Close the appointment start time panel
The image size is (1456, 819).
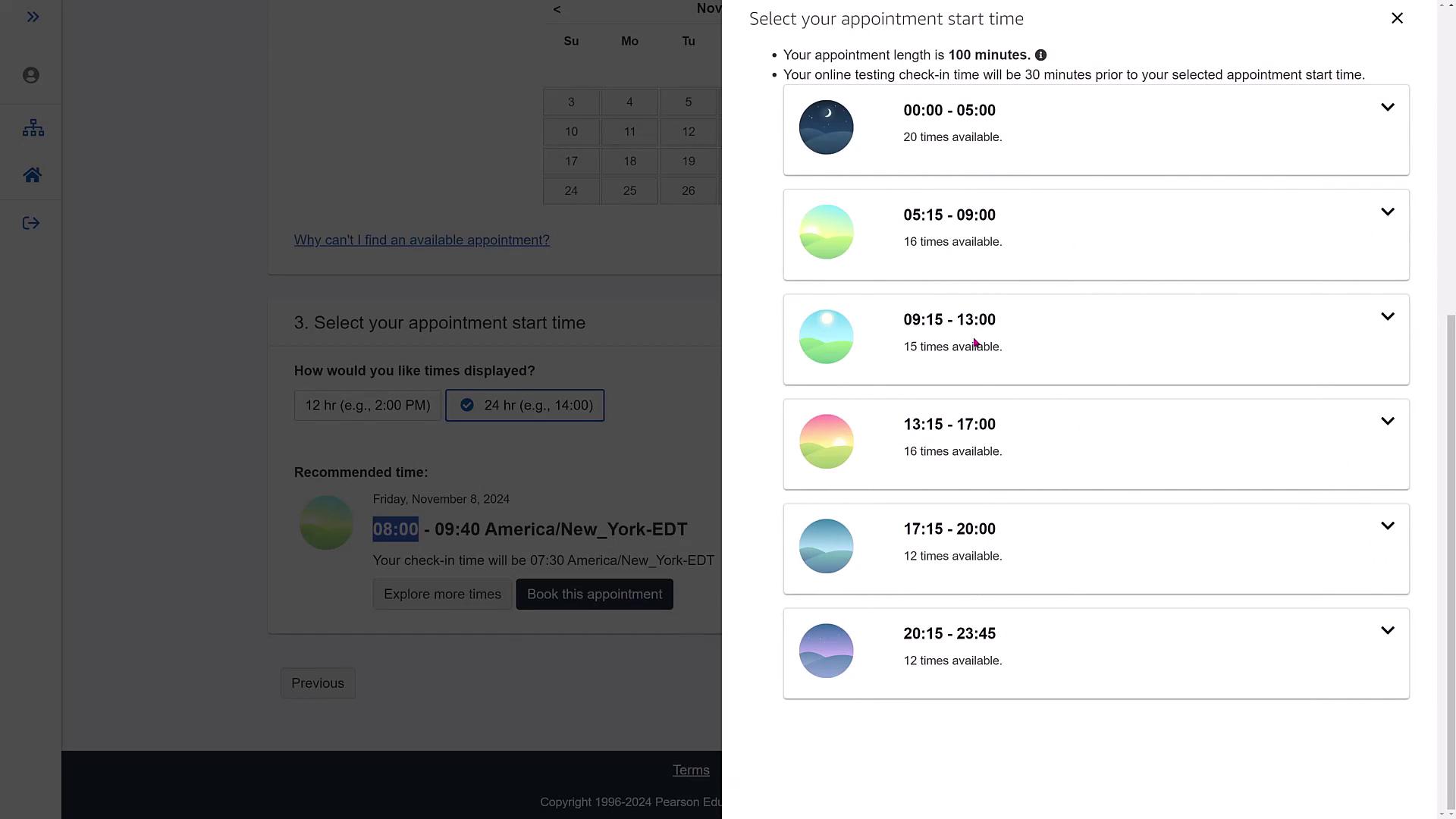(1397, 18)
